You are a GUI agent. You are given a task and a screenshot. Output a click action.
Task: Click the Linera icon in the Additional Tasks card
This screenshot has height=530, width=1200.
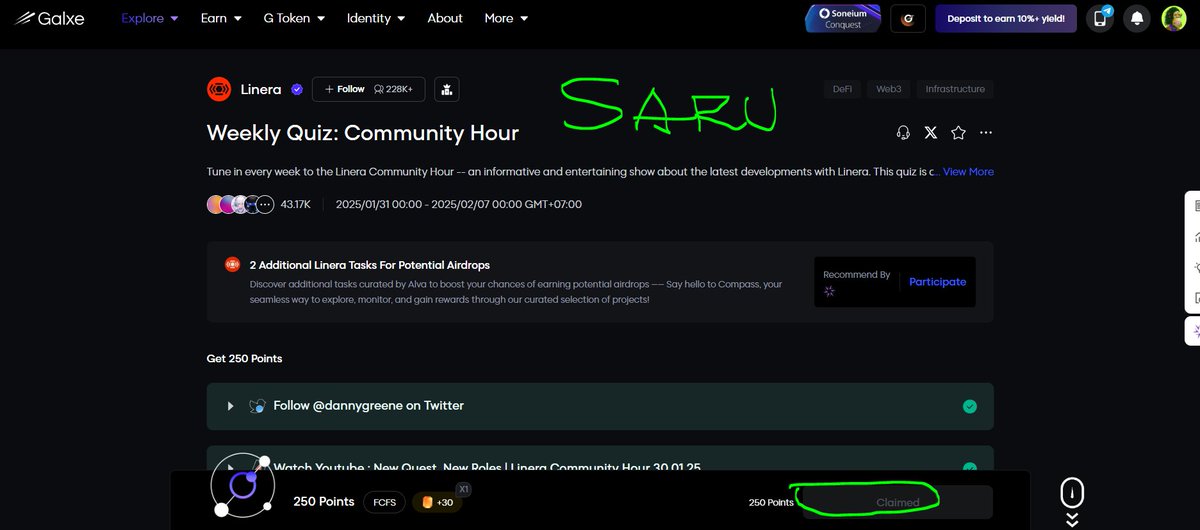(232, 265)
